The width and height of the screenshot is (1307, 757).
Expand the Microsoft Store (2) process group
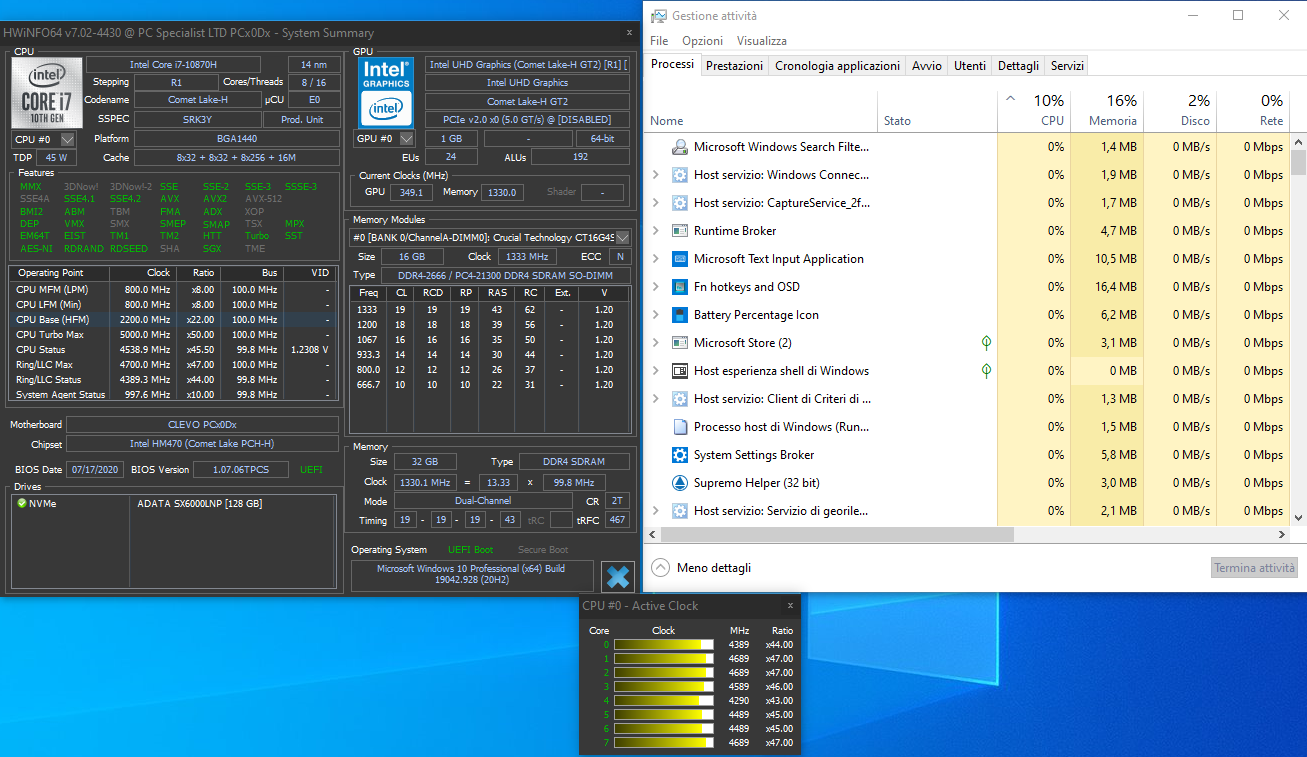(x=656, y=343)
